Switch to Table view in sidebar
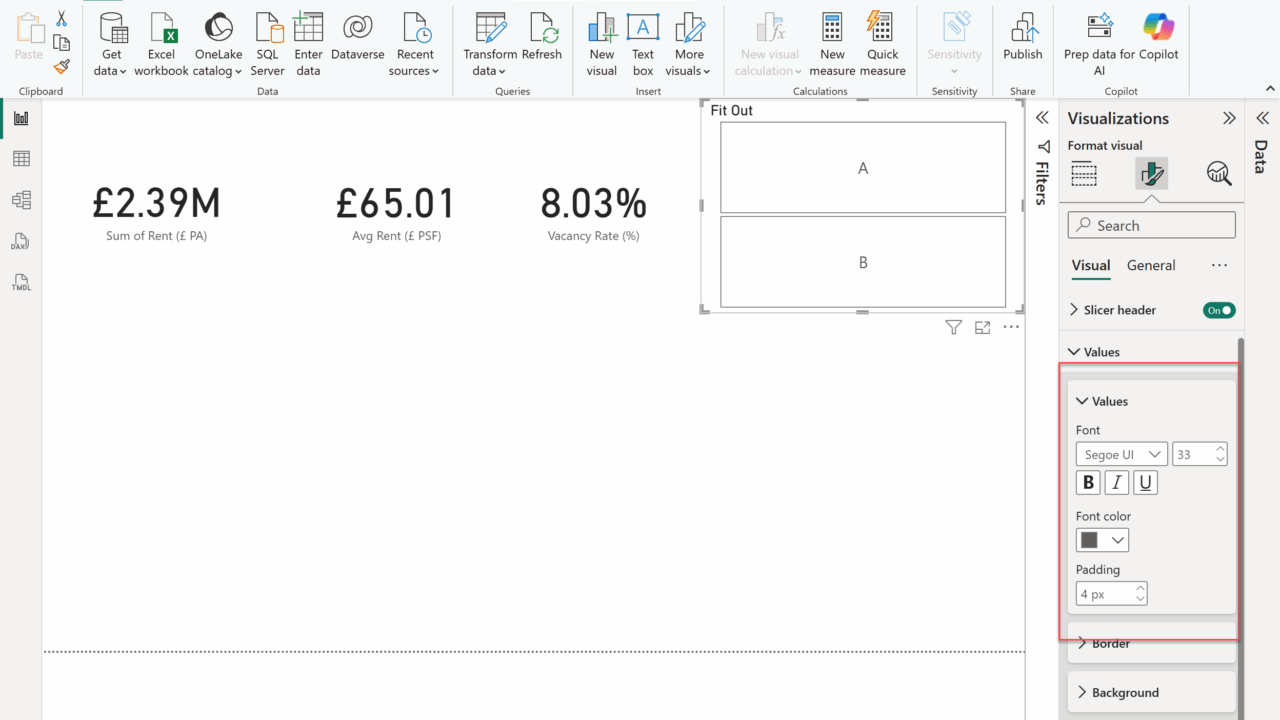The image size is (1280, 720). [21, 159]
